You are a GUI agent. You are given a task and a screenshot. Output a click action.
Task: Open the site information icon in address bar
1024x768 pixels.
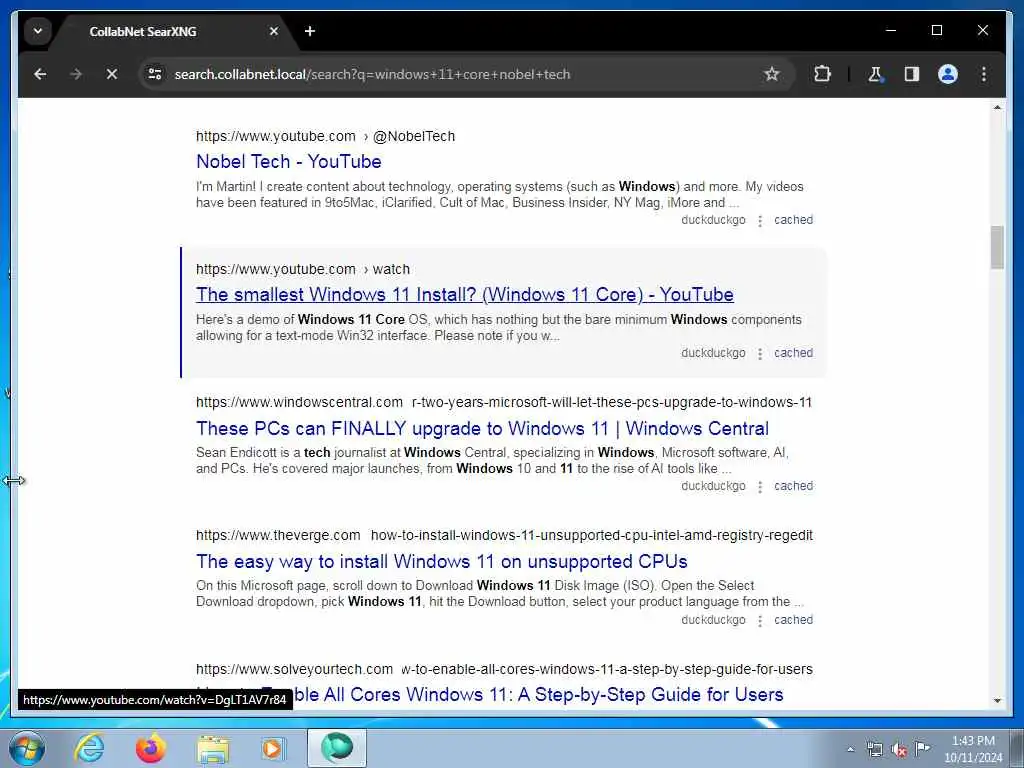(155, 74)
